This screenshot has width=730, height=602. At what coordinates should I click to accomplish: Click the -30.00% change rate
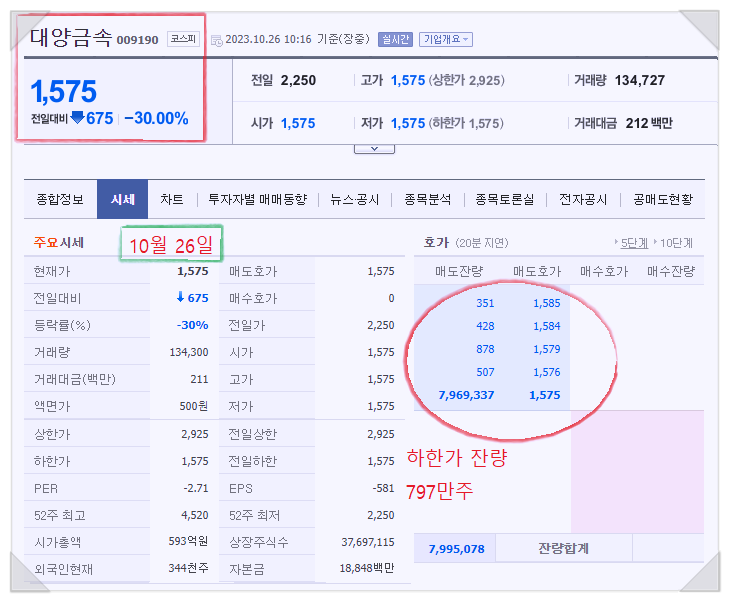point(156,118)
